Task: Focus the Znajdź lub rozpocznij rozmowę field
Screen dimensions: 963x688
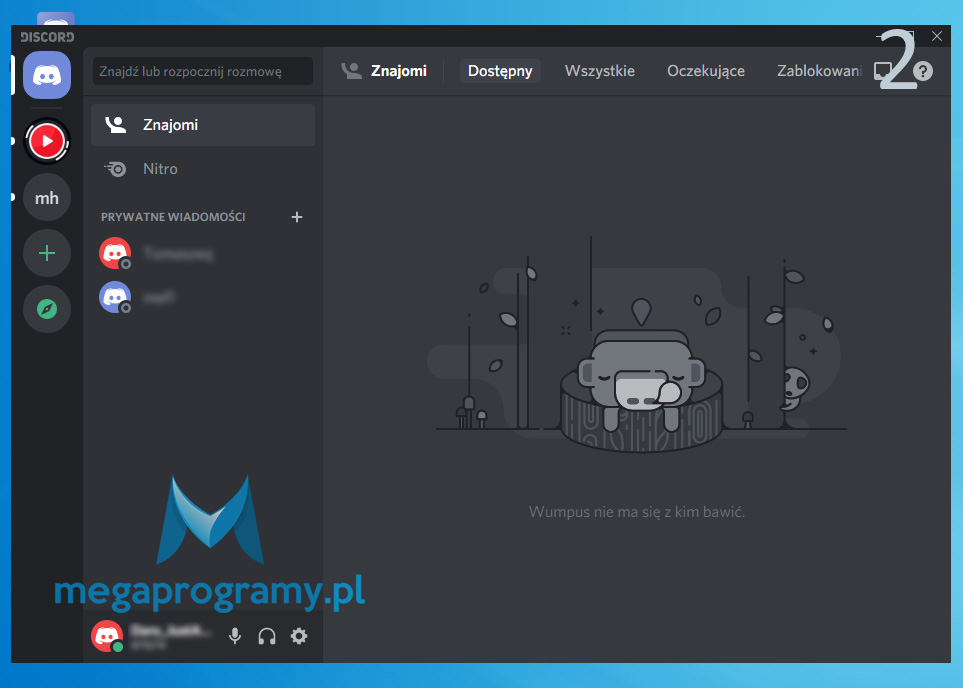Action: click(203, 71)
